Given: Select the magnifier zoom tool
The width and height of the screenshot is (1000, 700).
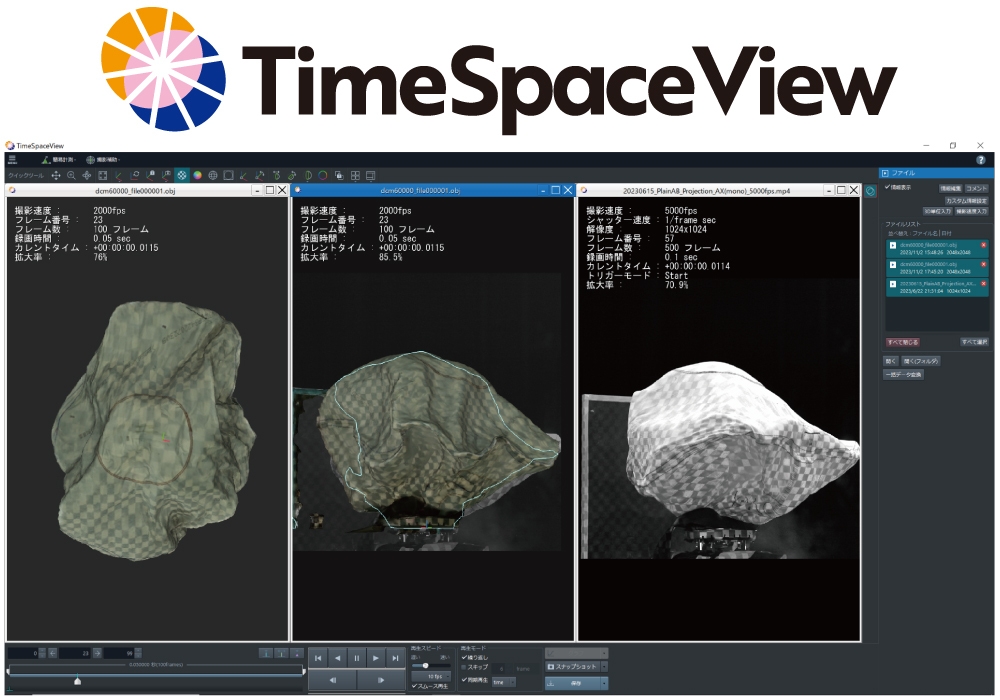Looking at the screenshot, I should click(x=71, y=174).
